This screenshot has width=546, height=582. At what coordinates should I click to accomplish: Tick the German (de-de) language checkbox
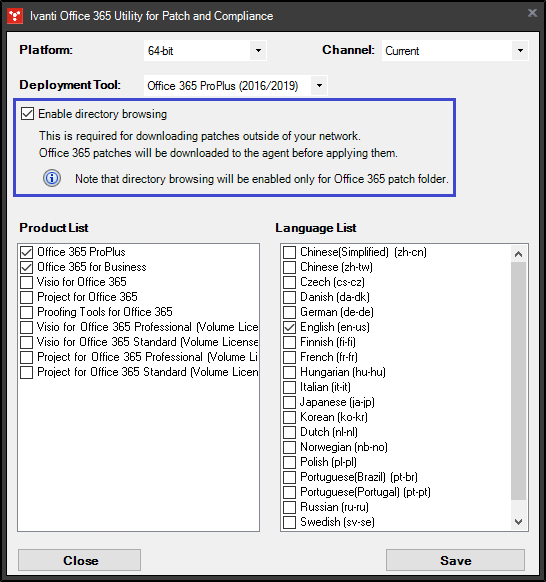(290, 312)
